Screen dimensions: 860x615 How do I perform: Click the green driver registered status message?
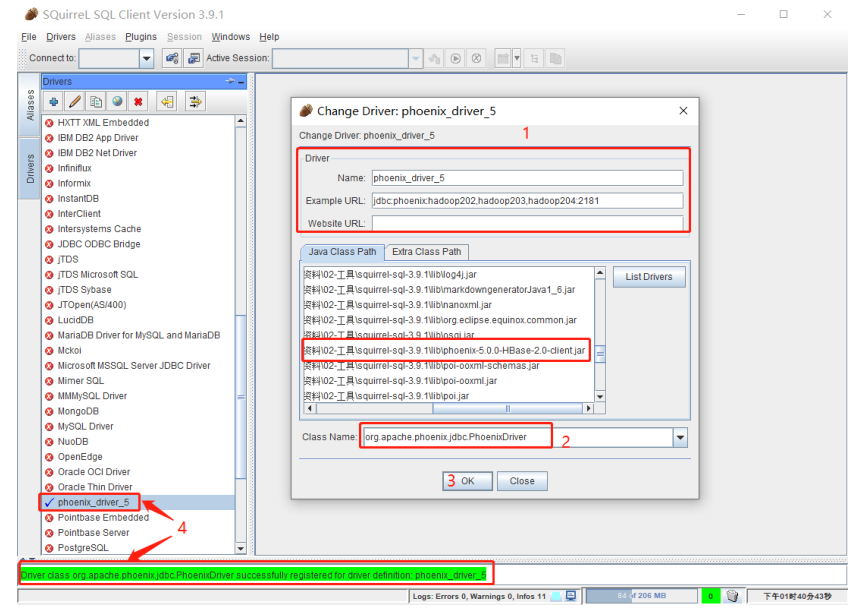(253, 575)
